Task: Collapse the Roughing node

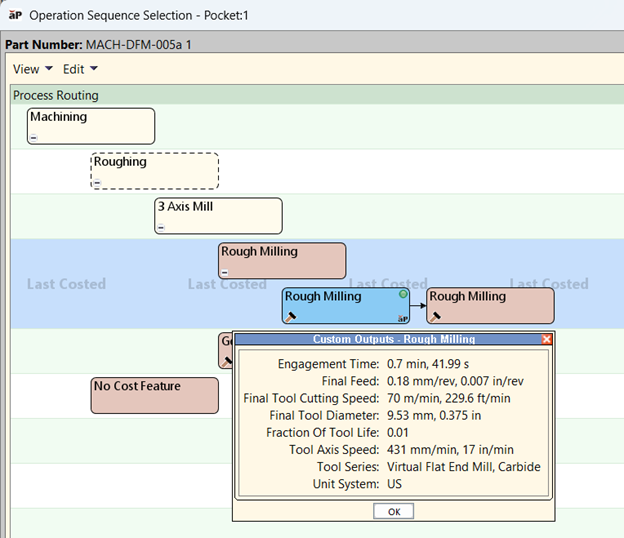Action: 98,183
